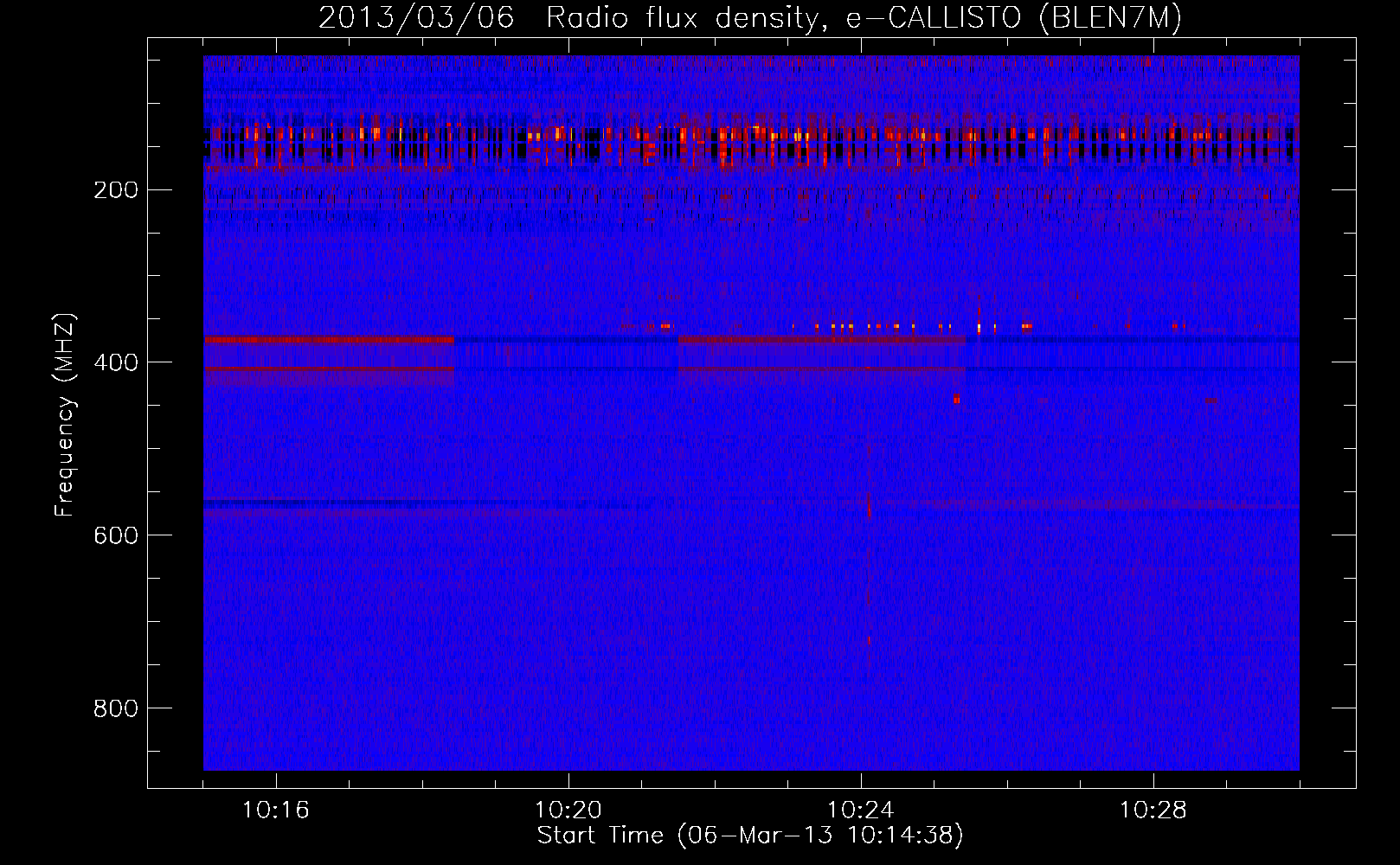Click the 200 frequency tick label
This screenshot has width=1400, height=865.
point(115,190)
